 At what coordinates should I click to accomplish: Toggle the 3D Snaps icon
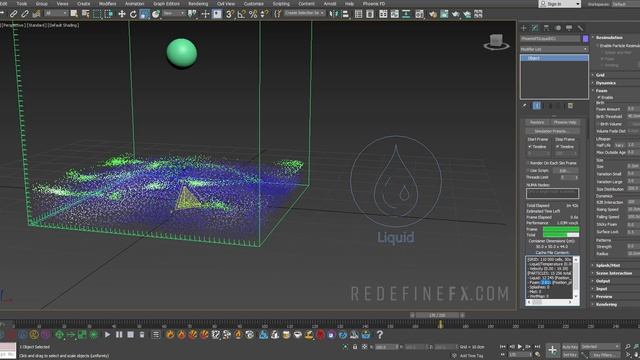tap(230, 14)
